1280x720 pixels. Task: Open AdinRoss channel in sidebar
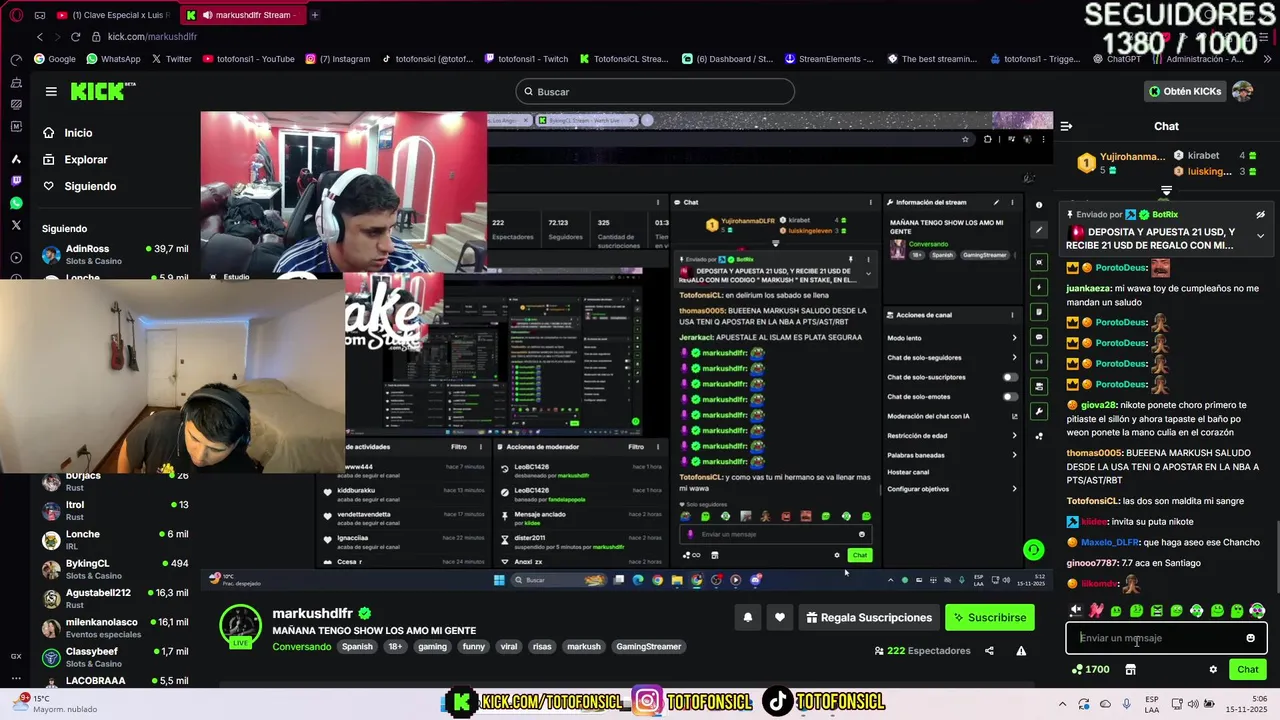(115, 255)
